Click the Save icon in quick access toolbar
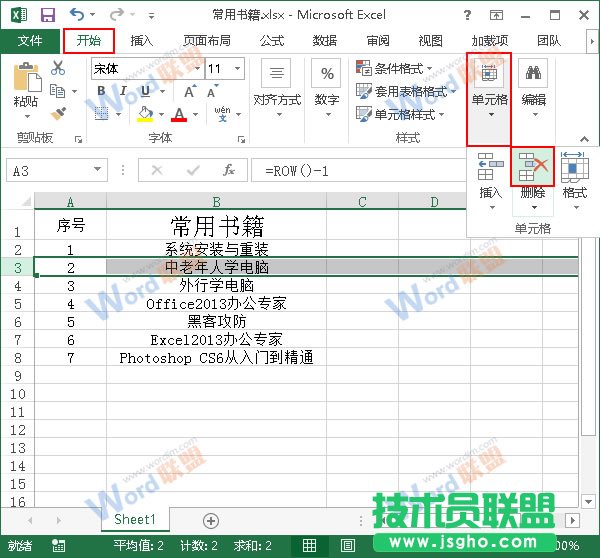 tap(47, 15)
